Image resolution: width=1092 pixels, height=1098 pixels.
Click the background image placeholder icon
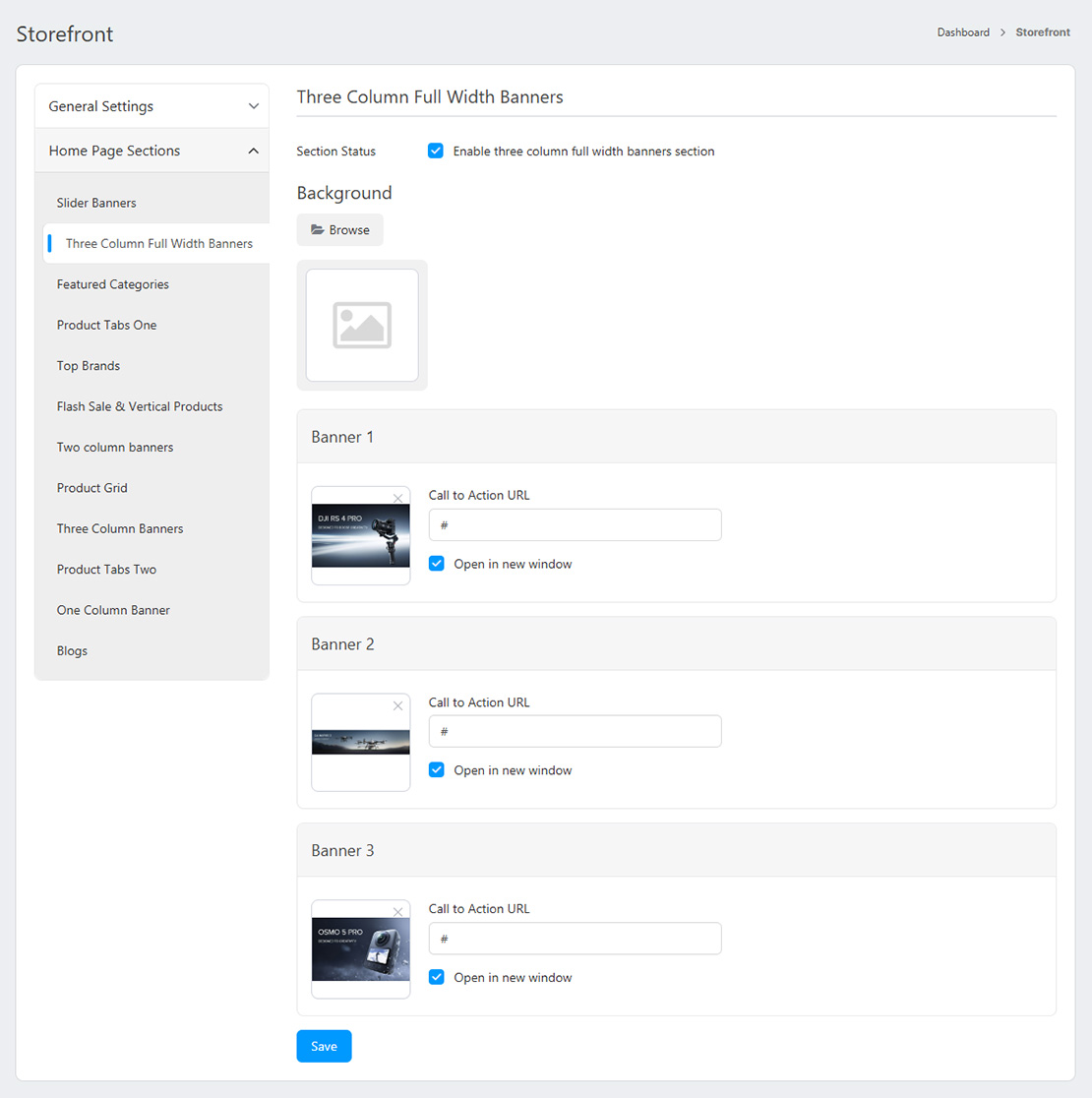tap(362, 325)
